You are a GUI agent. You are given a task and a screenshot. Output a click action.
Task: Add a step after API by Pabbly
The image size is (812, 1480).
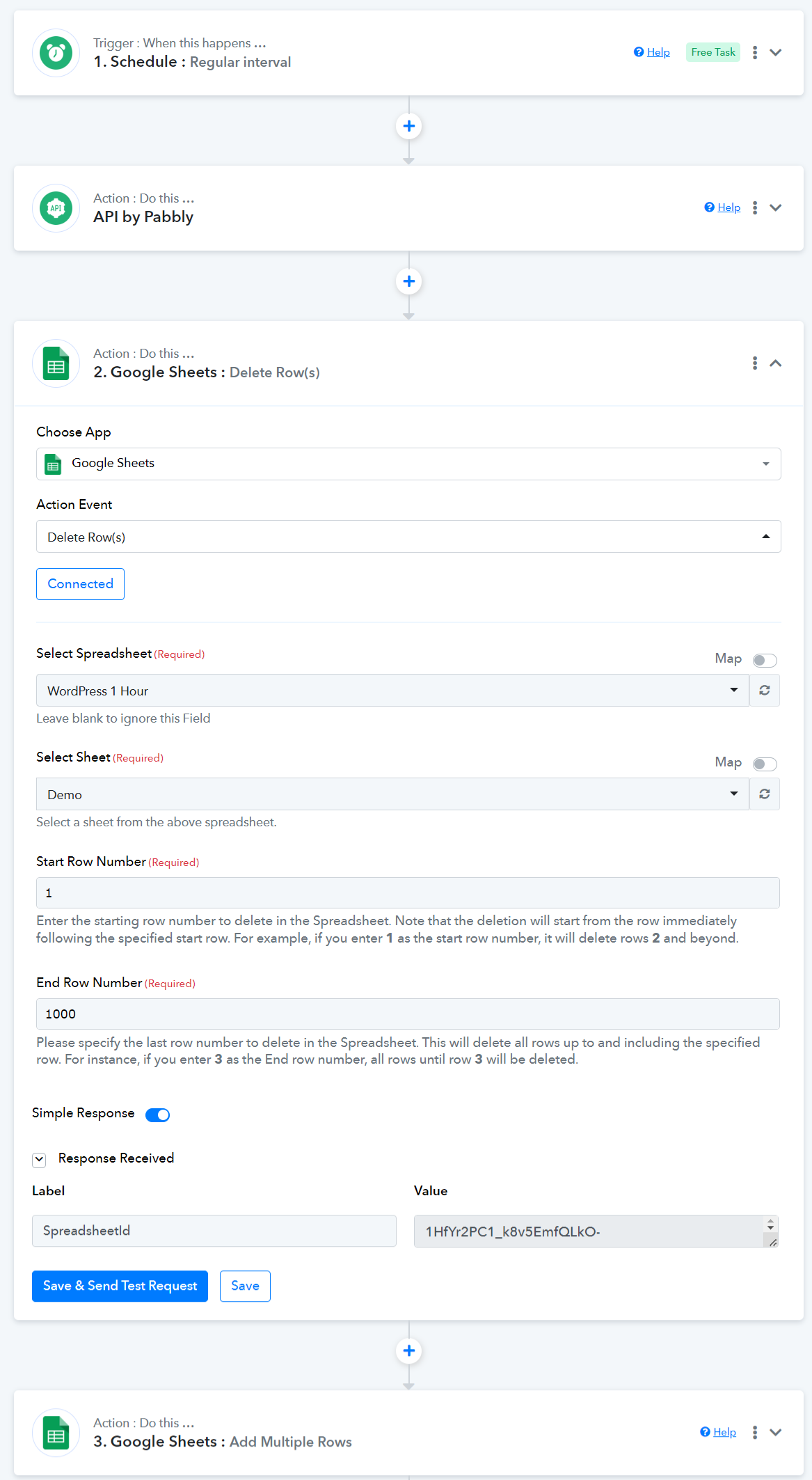409,281
